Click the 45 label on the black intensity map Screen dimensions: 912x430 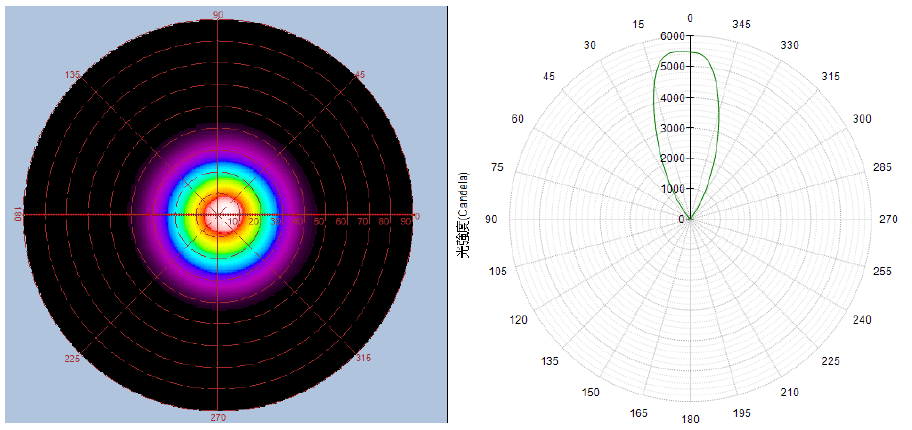360,74
